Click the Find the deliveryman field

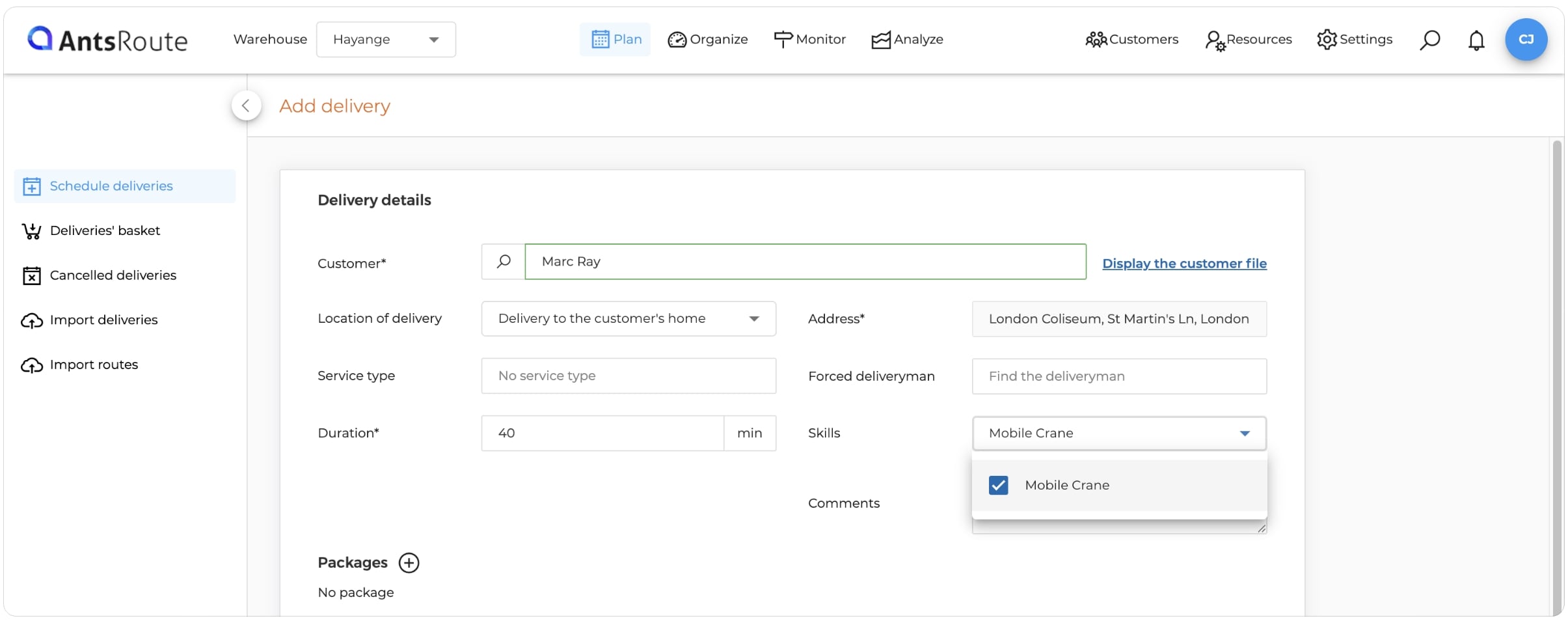[1119, 376]
